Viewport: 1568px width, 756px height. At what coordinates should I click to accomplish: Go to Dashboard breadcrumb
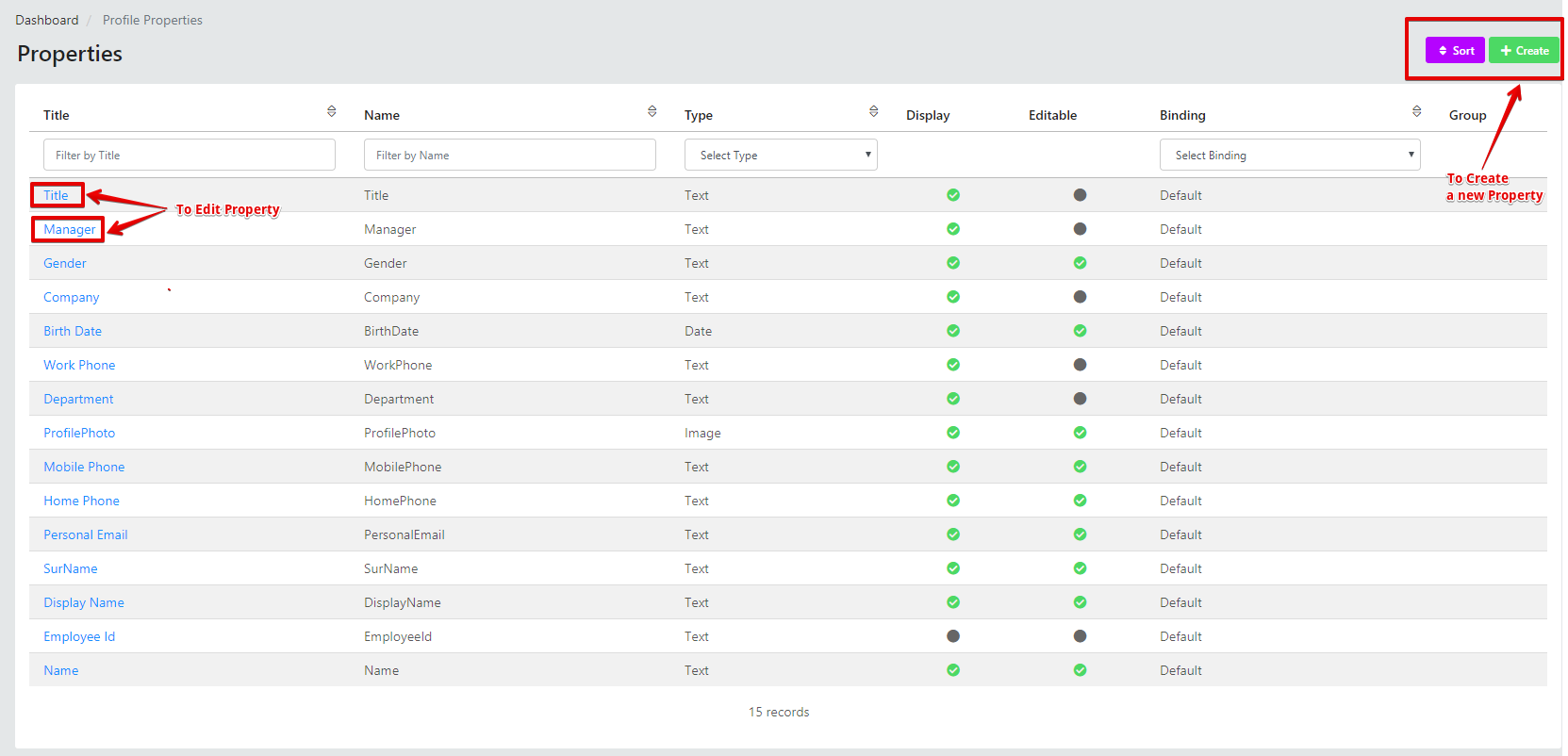click(x=47, y=20)
